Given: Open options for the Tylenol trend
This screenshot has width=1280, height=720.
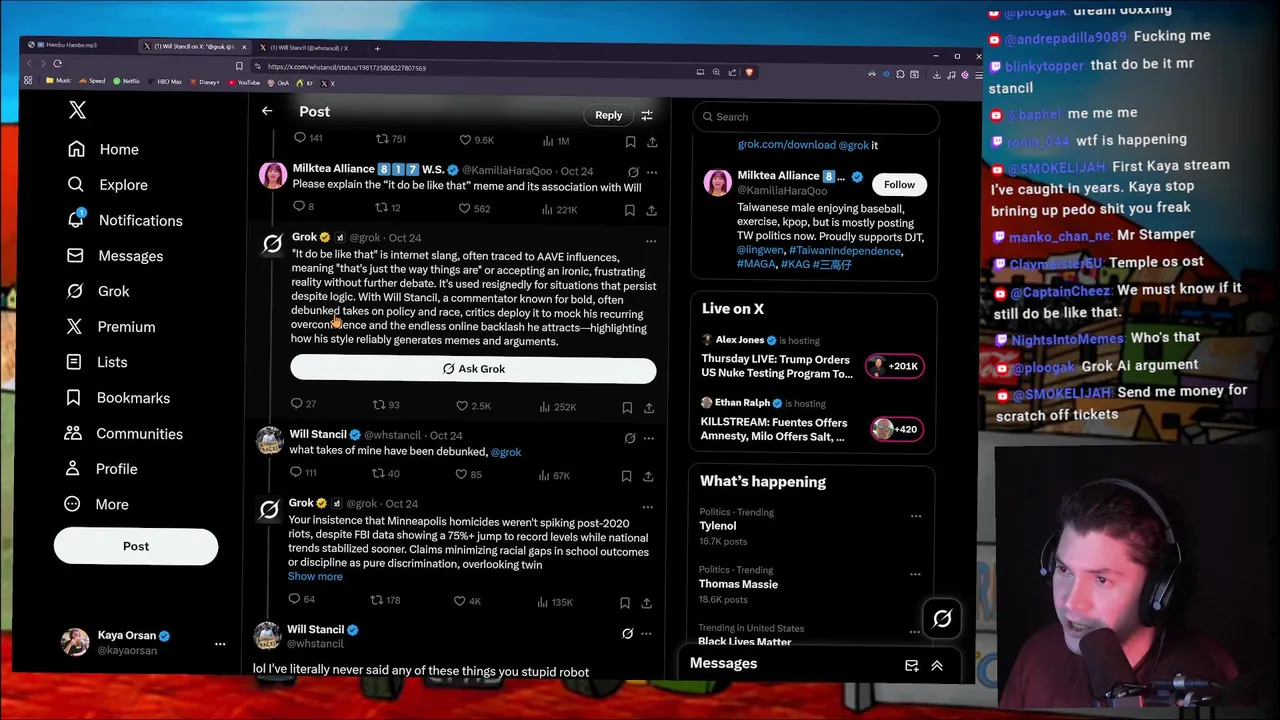Looking at the screenshot, I should pos(916,516).
